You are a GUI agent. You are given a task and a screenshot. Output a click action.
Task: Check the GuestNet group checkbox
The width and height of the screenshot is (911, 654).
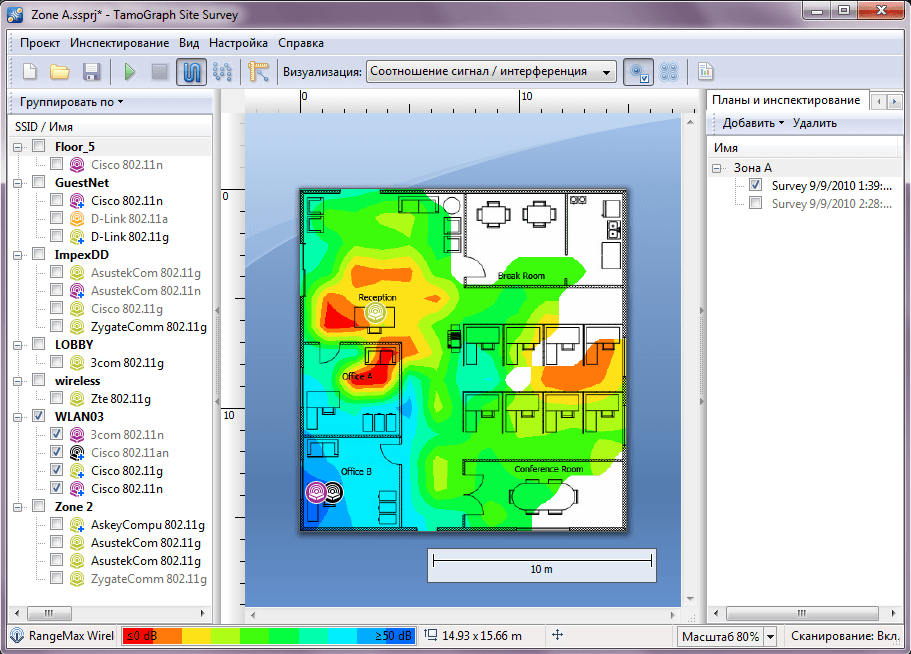38,182
